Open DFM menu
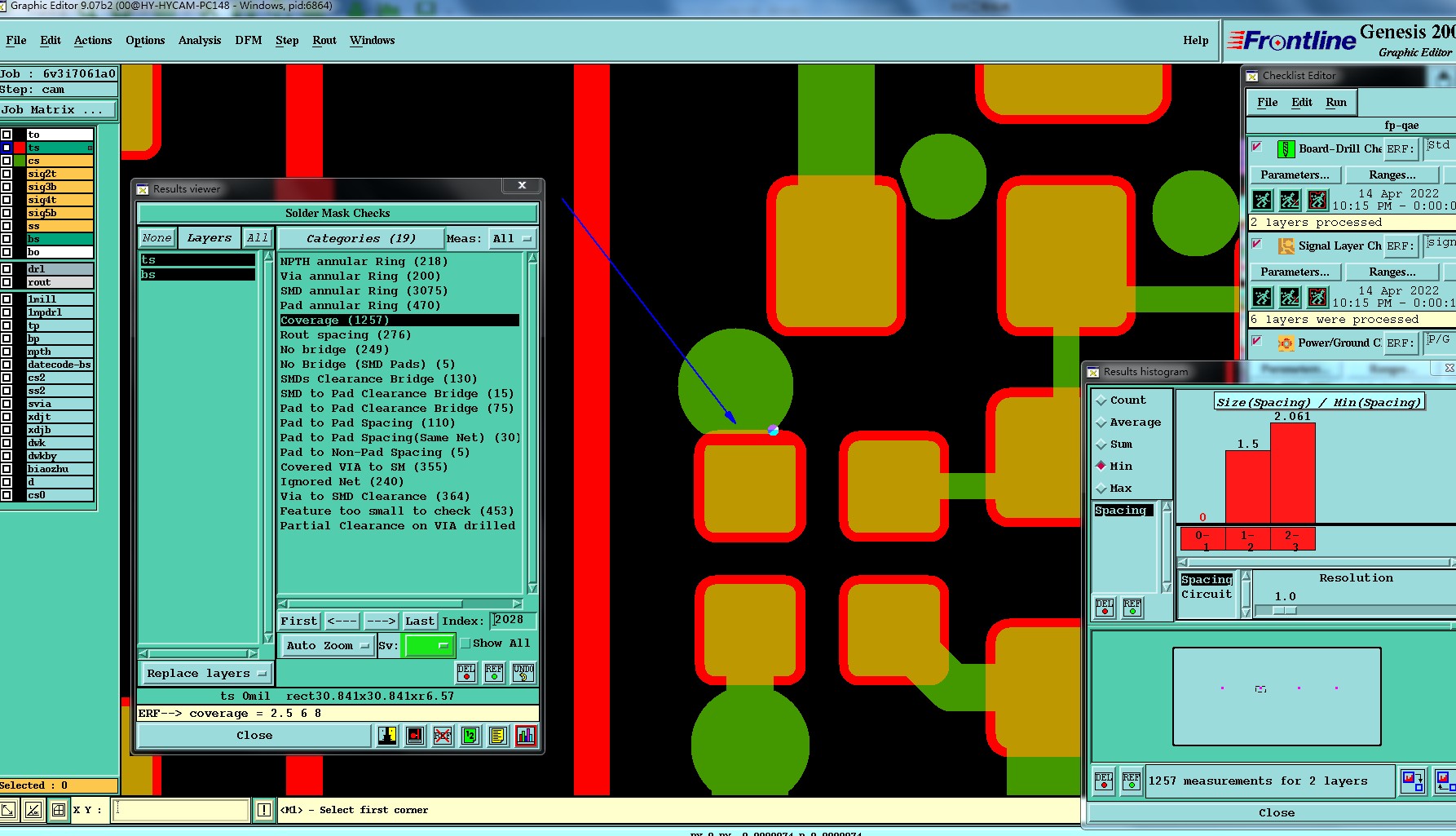Screen dimensions: 1456x836 (x=249, y=40)
